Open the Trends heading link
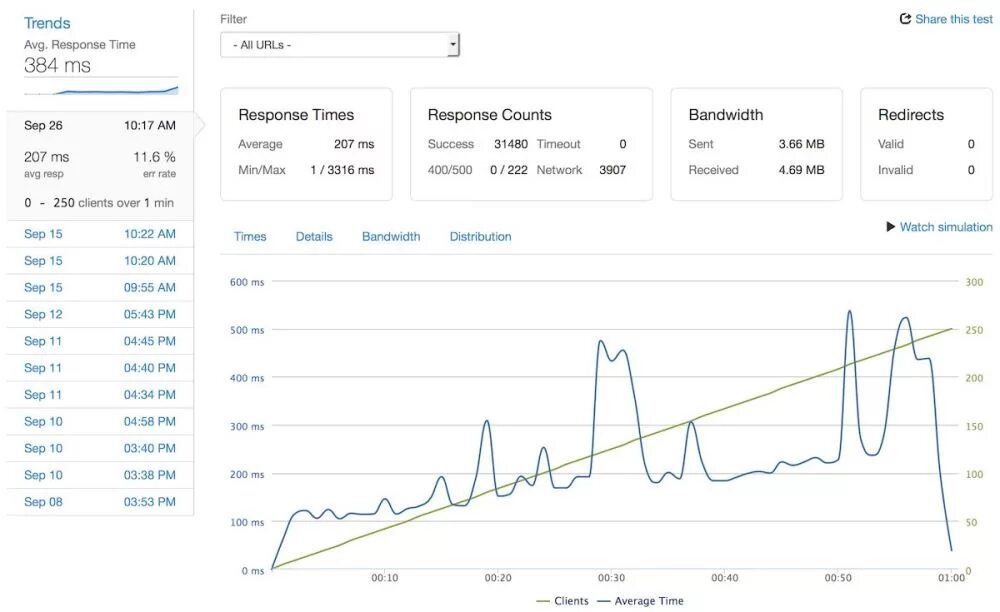Screen dimensions: 1000x612 [47, 23]
